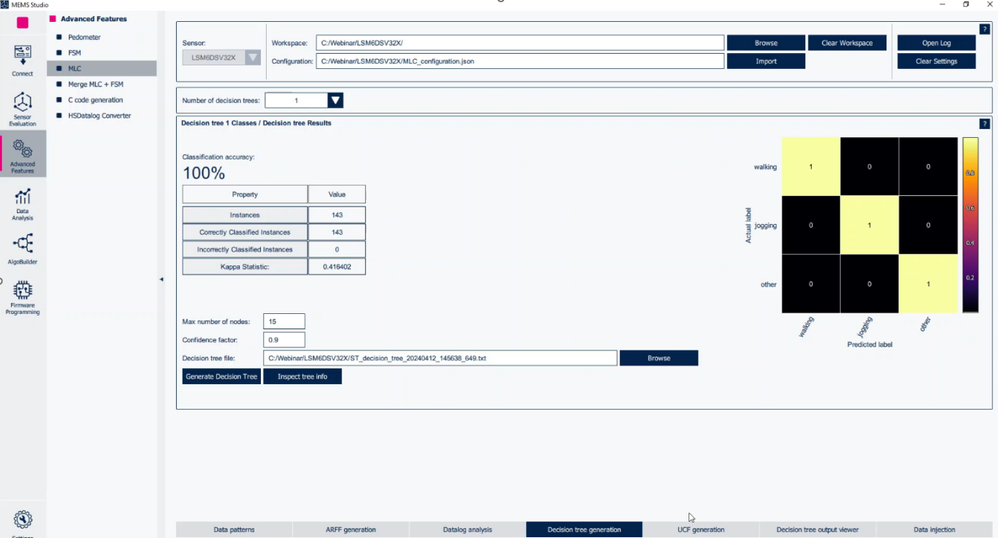Screen dimensions: 998x538
Task: Switch to the ARFF generation tab
Action: pos(351,529)
